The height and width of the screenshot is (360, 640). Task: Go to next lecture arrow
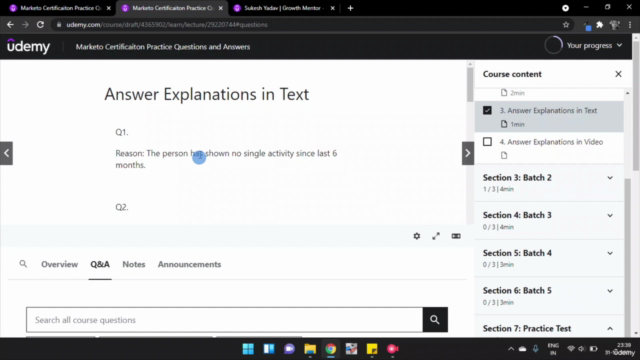[468, 153]
